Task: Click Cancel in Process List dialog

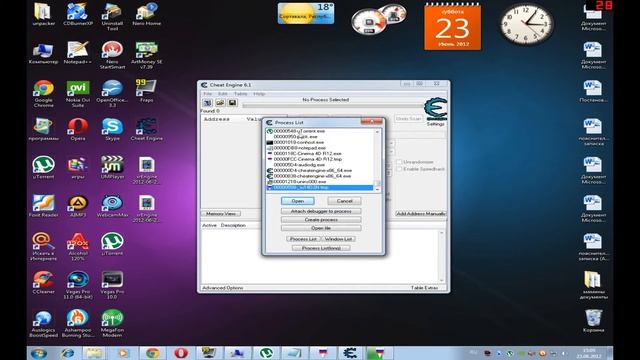Action: 344,201
